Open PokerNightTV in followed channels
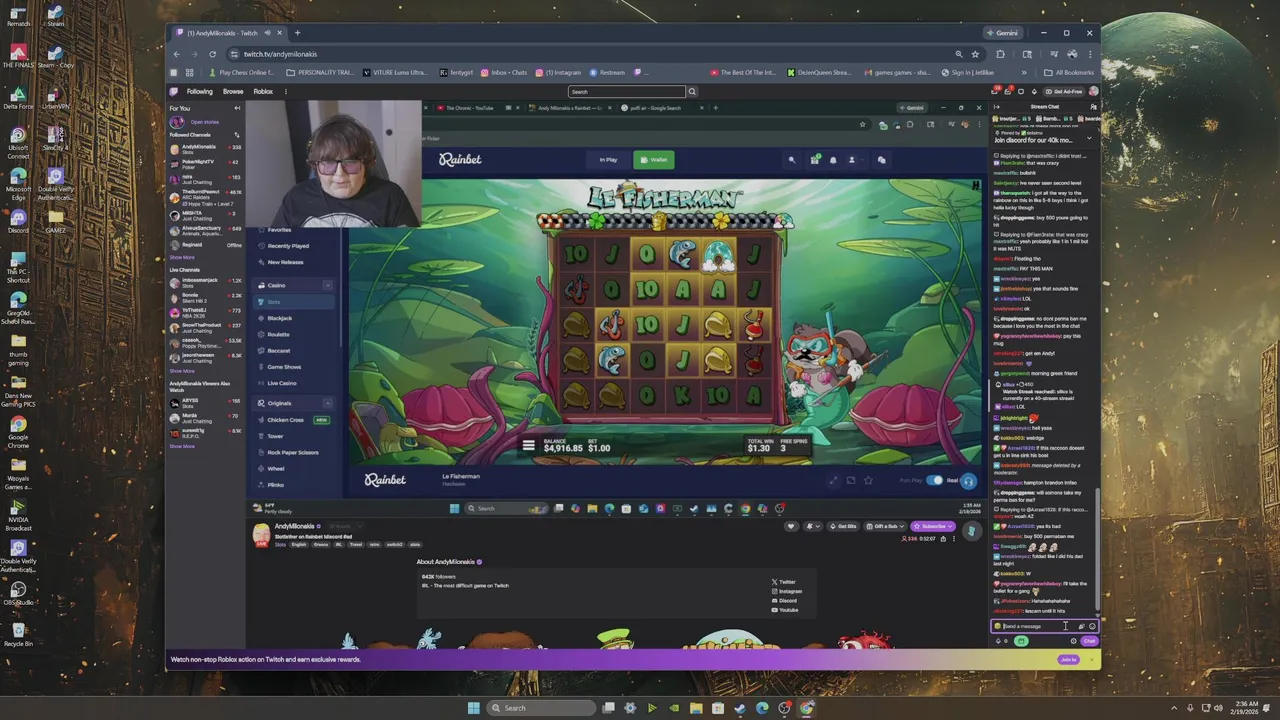Image resolution: width=1280 pixels, height=720 pixels. pyautogui.click(x=205, y=163)
